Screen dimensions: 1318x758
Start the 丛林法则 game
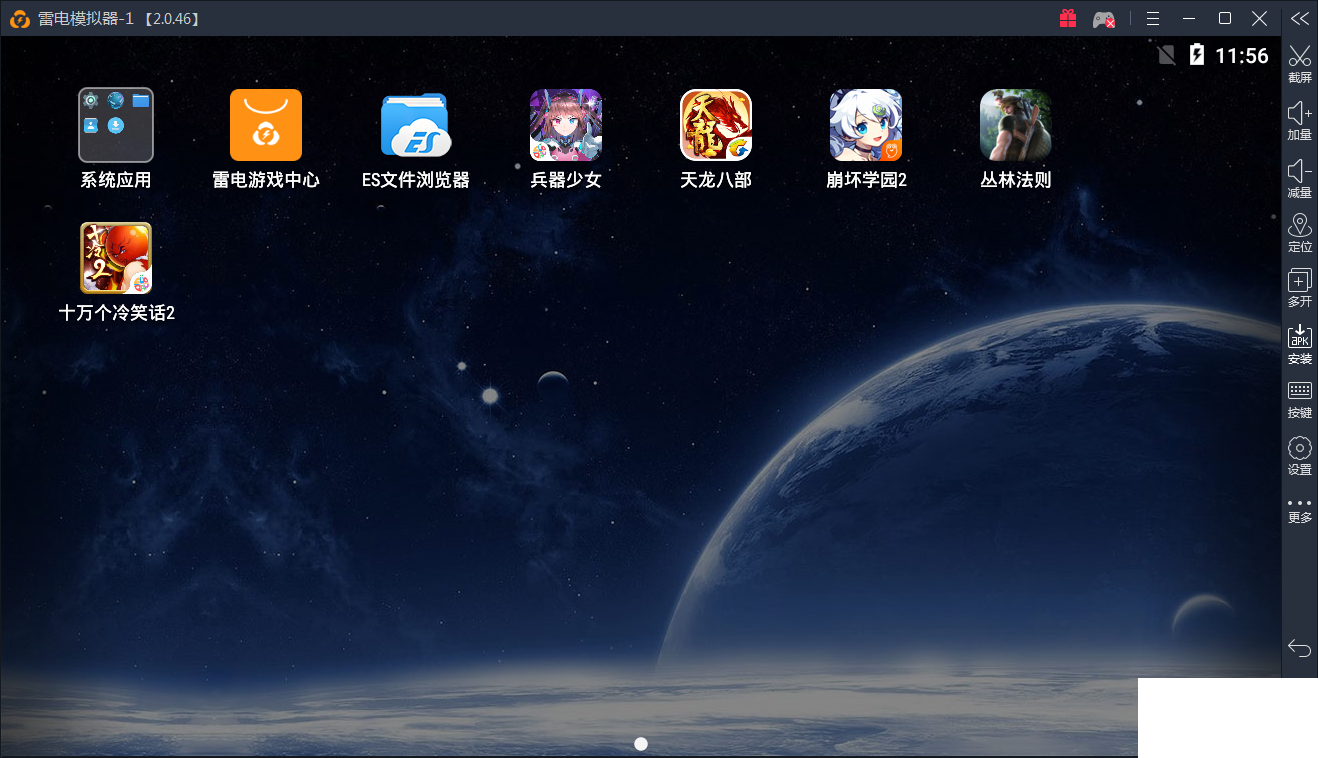point(1016,125)
